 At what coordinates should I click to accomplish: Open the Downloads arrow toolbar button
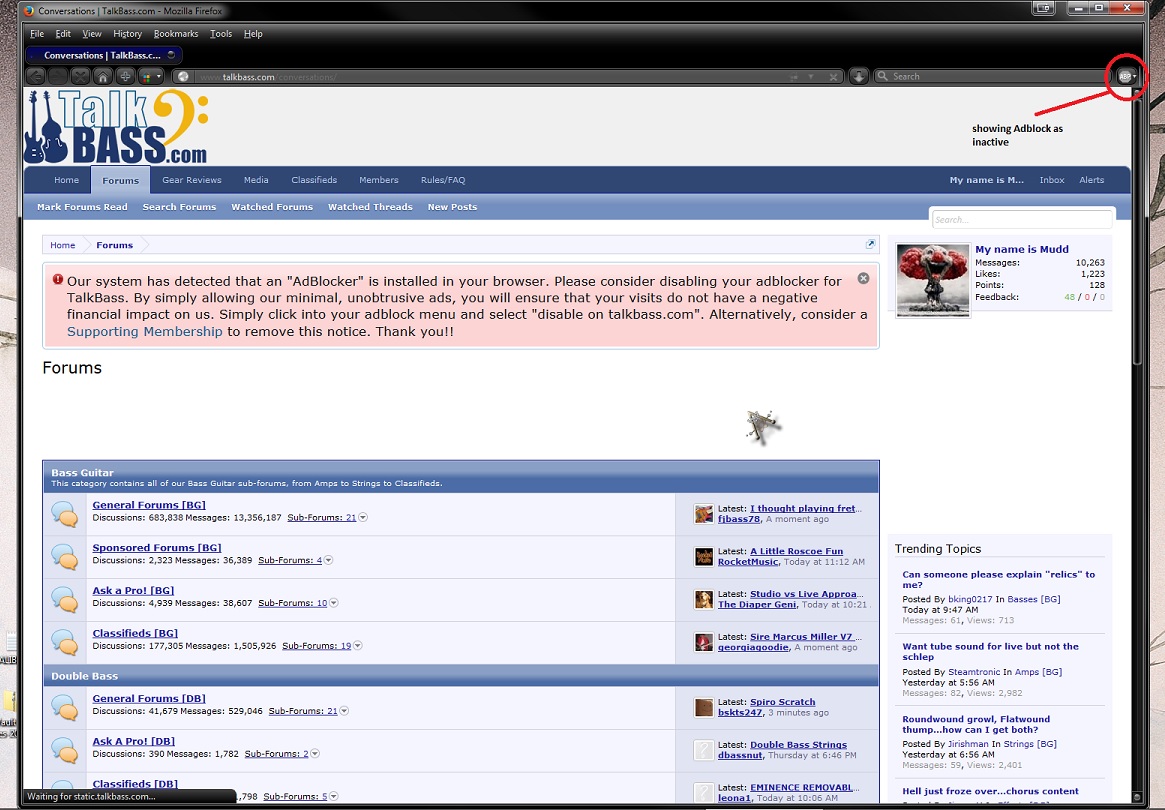coord(859,77)
